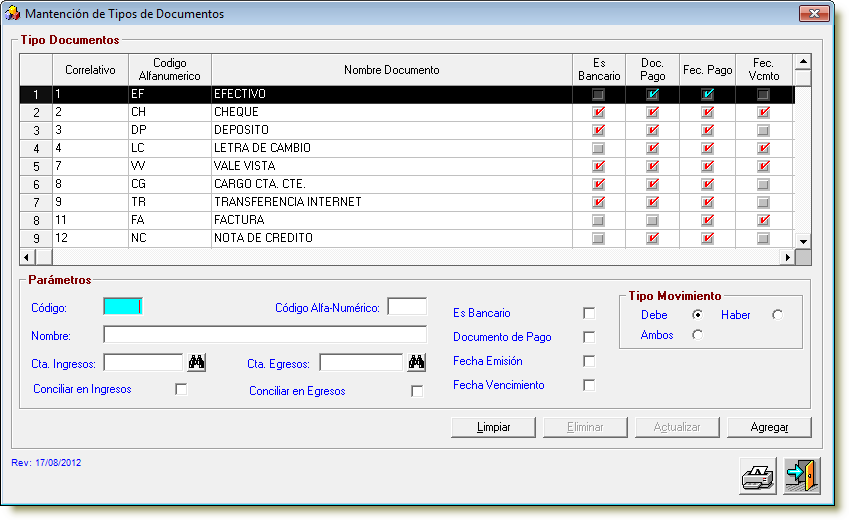Select the DEPOSITO document row

coord(407,130)
